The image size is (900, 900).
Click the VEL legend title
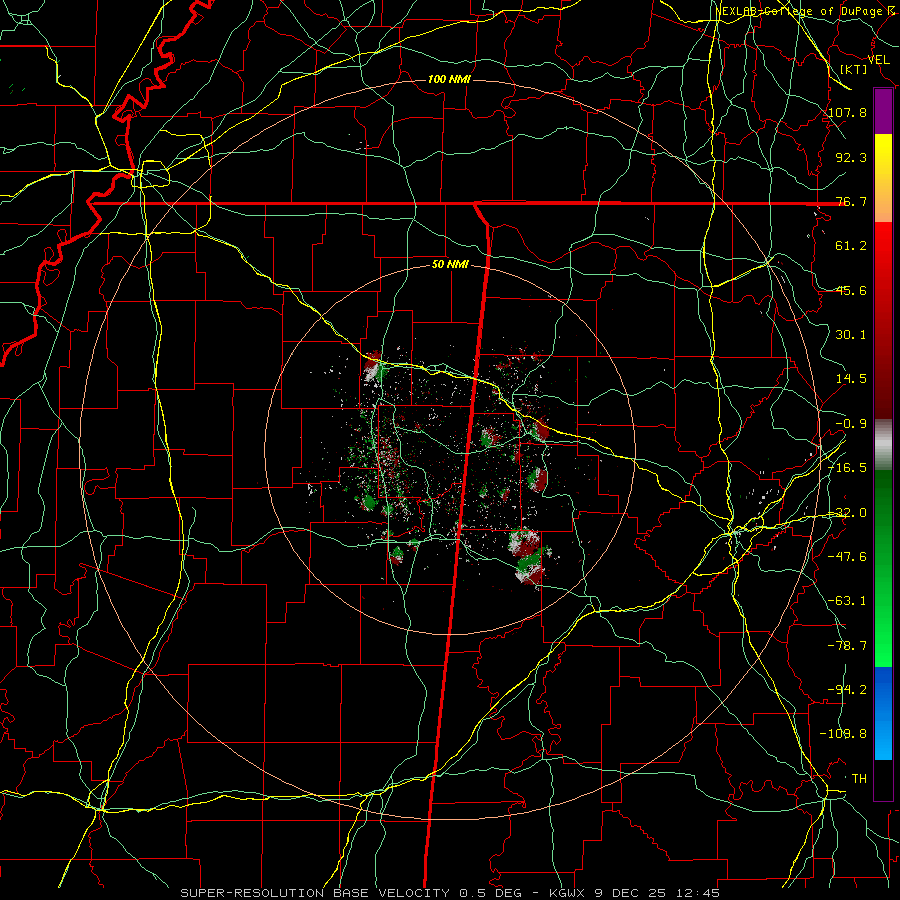click(879, 59)
